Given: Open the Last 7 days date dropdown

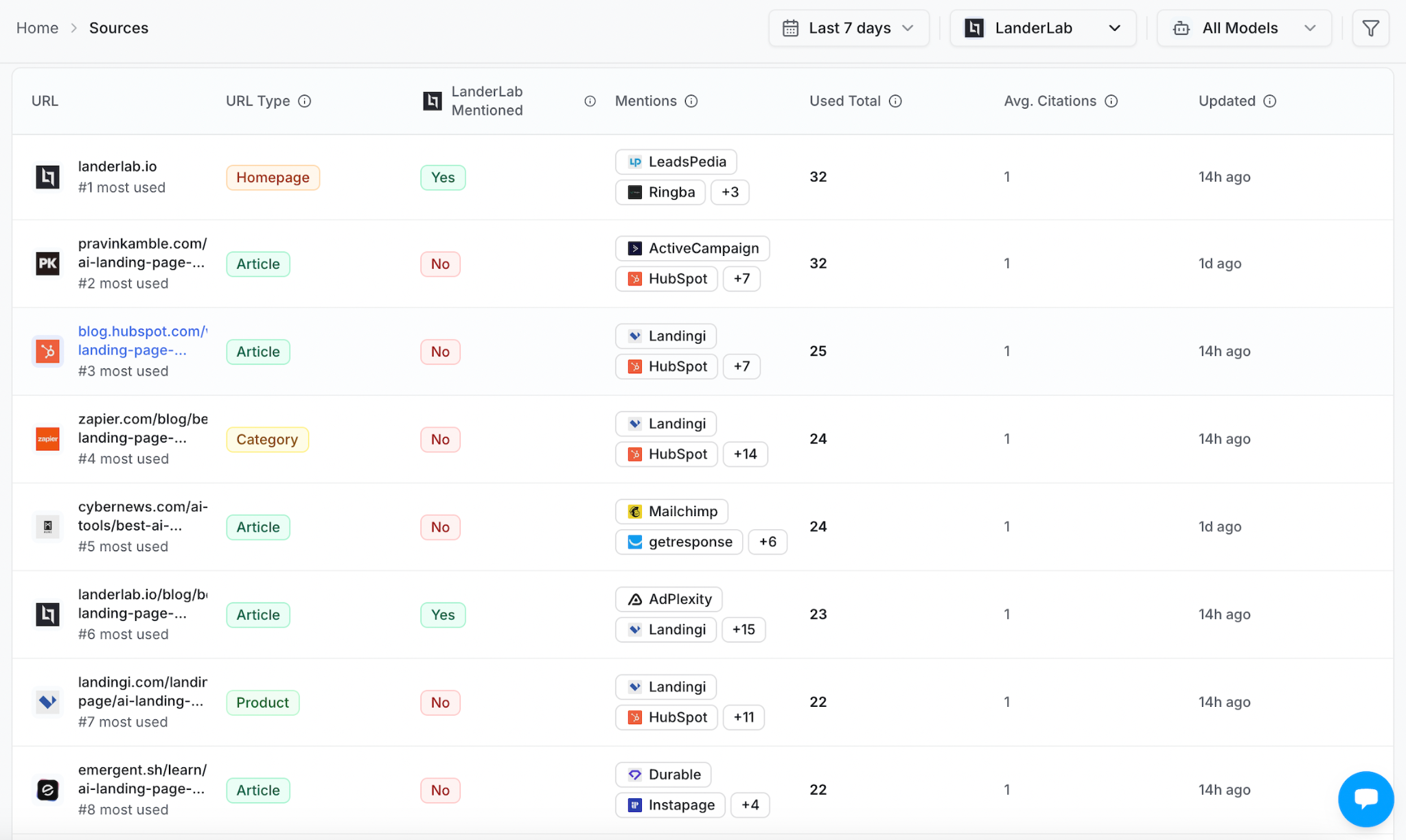Looking at the screenshot, I should click(x=849, y=28).
